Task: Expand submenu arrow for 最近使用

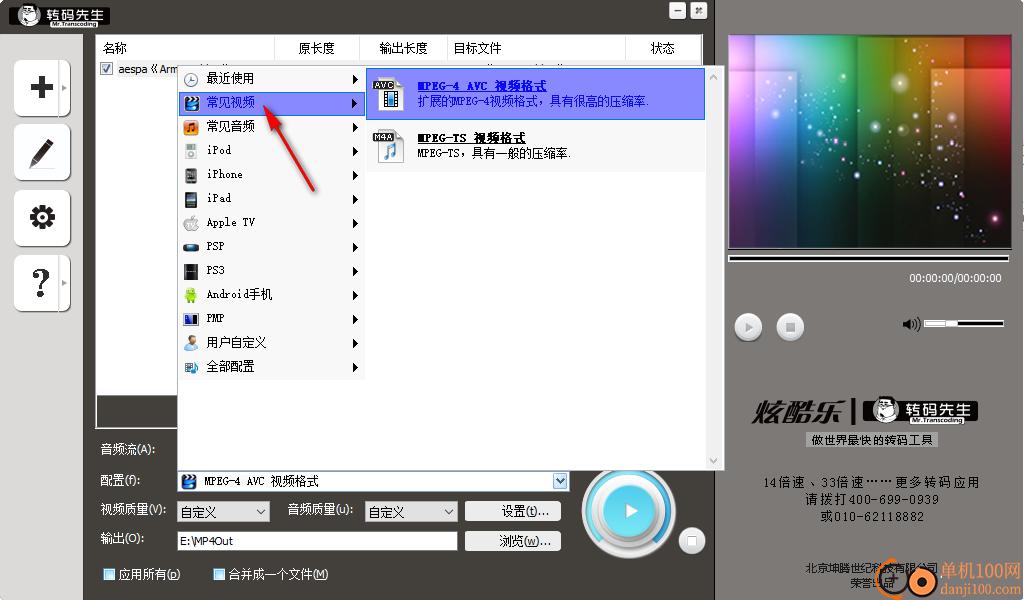Action: pos(355,80)
